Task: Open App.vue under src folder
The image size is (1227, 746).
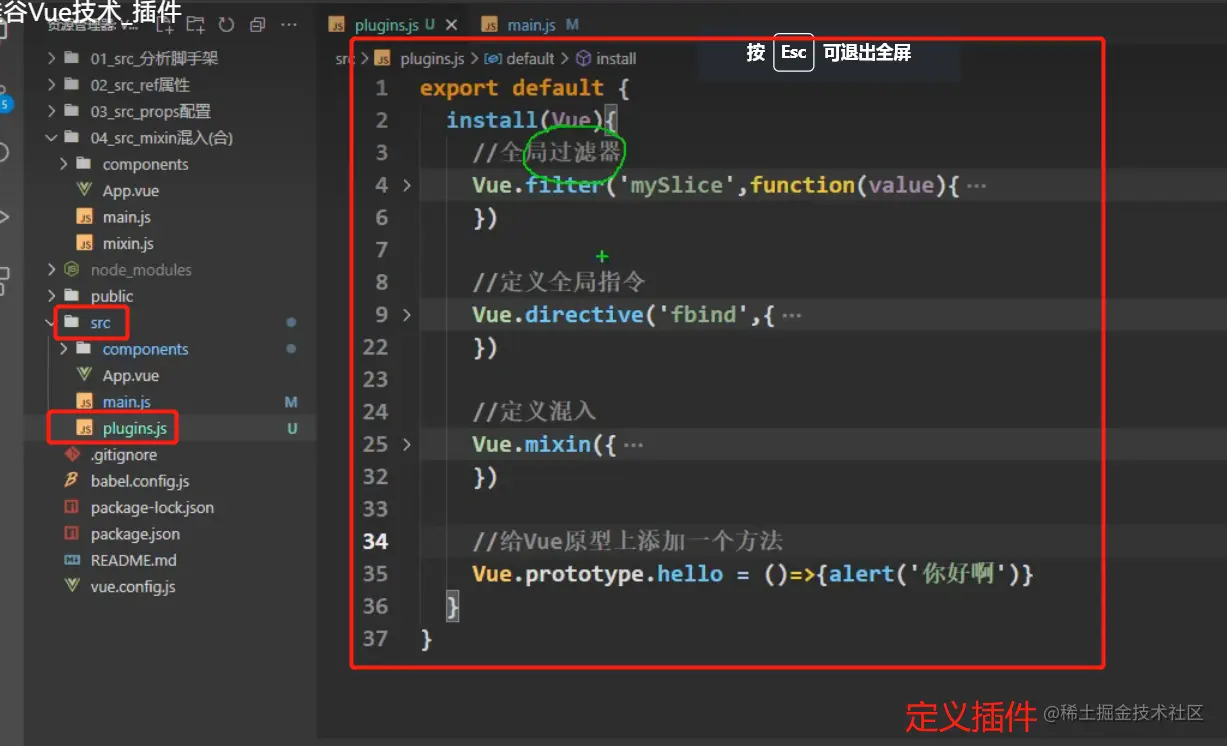Action: tap(130, 376)
